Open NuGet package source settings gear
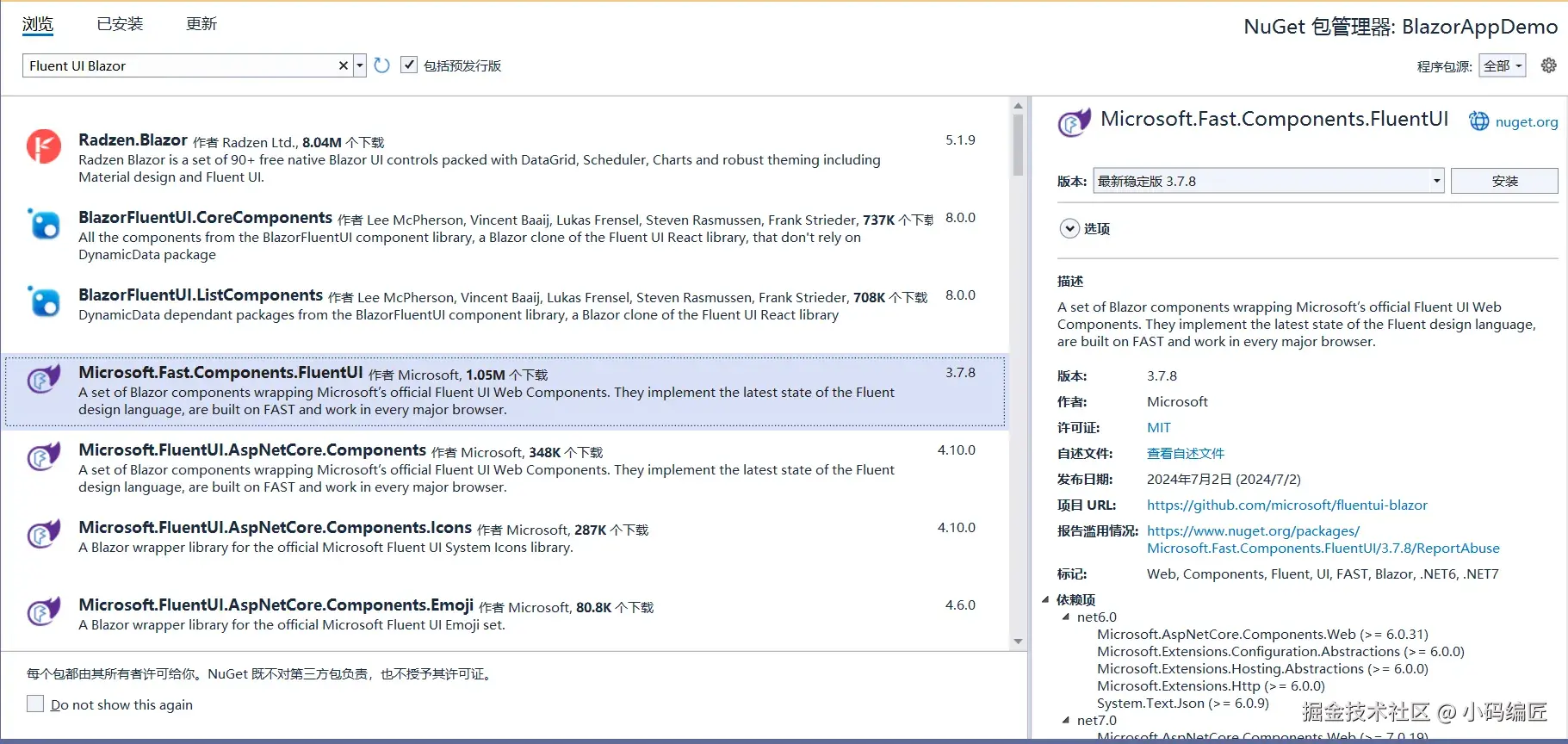The image size is (1568, 744). [x=1548, y=65]
